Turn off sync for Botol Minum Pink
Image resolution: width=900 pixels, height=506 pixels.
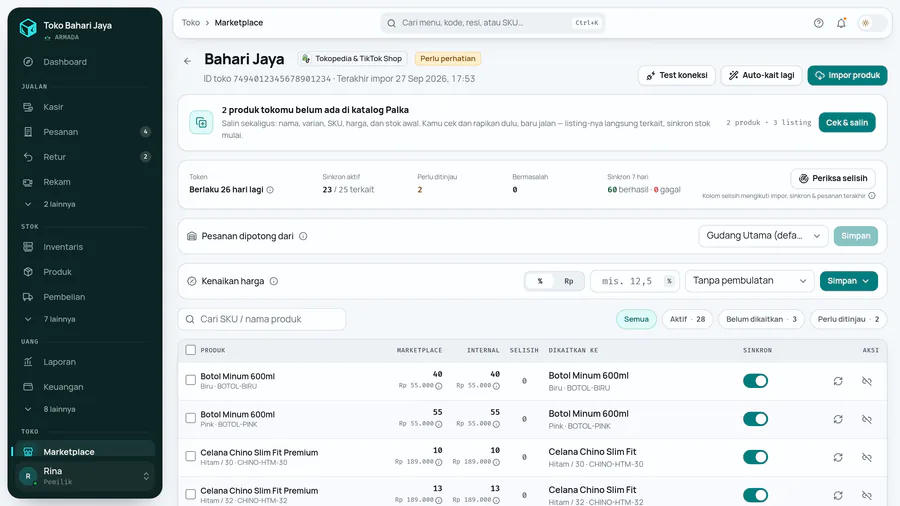[755, 419]
